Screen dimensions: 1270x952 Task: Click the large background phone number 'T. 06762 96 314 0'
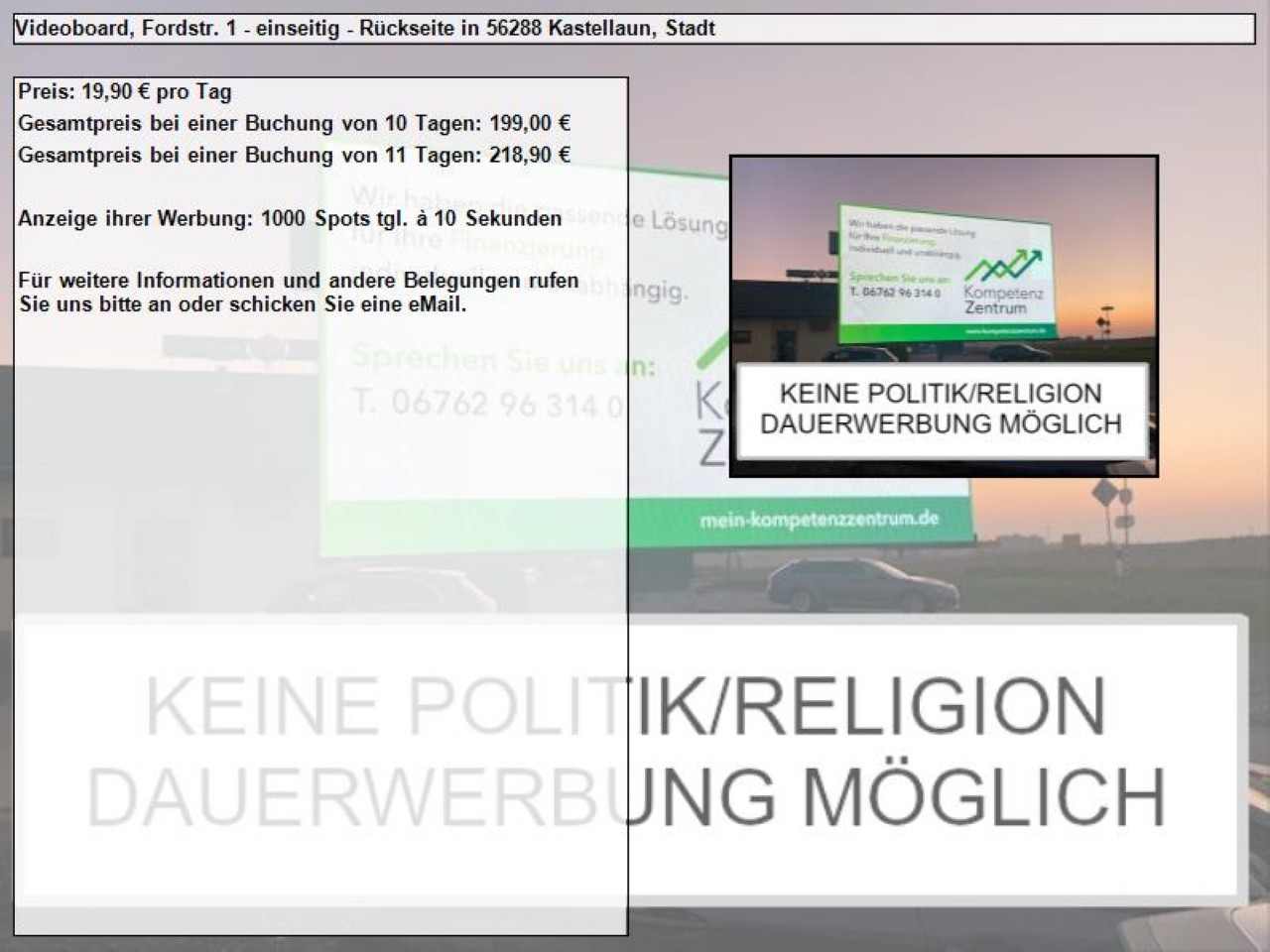coord(488,404)
